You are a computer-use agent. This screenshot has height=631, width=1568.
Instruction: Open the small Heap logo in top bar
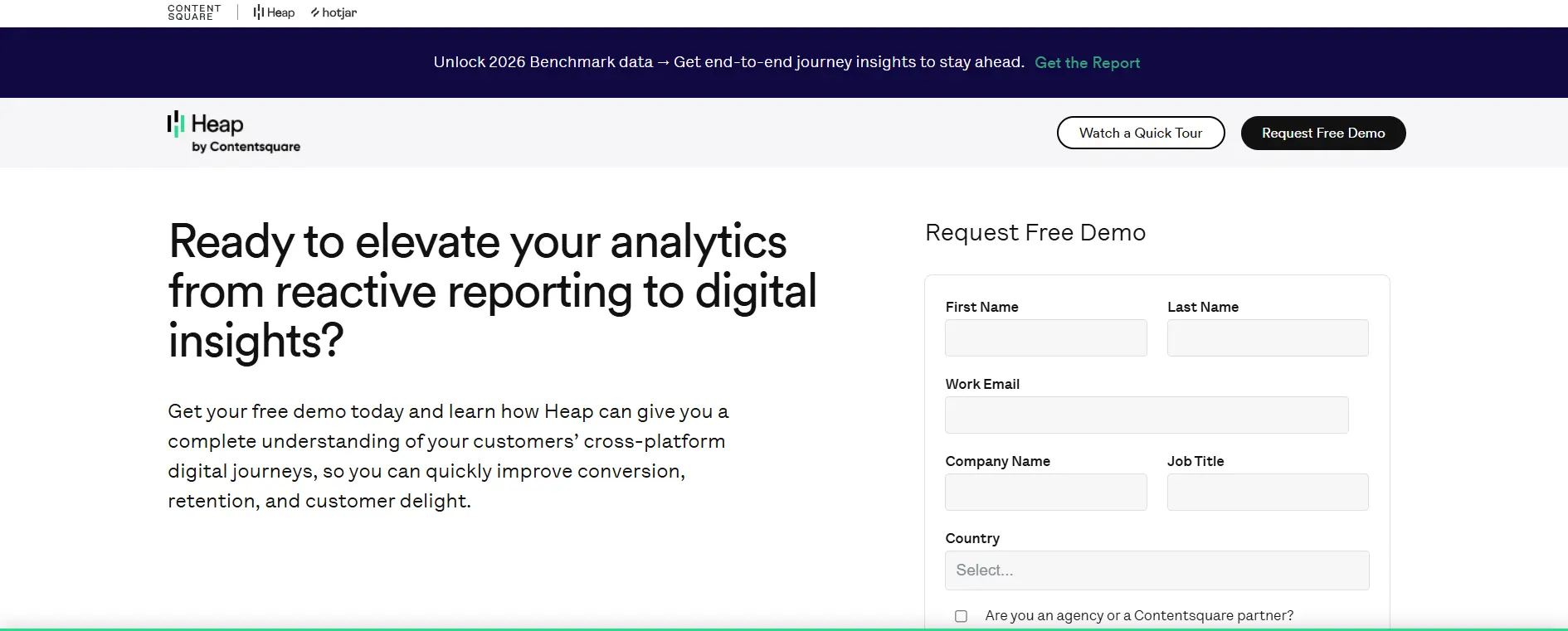coord(274,12)
